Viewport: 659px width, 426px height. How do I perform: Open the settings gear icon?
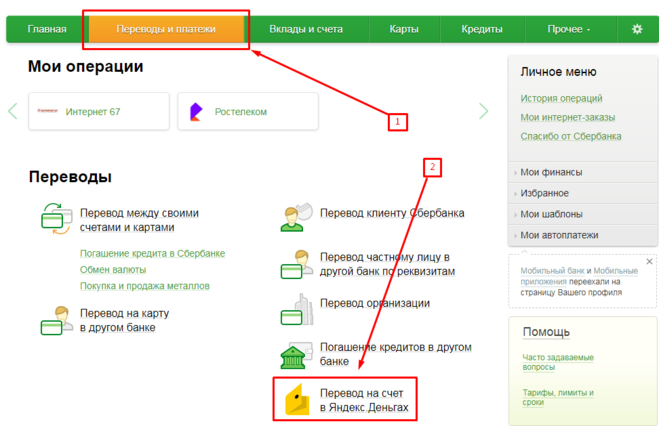coord(637,29)
